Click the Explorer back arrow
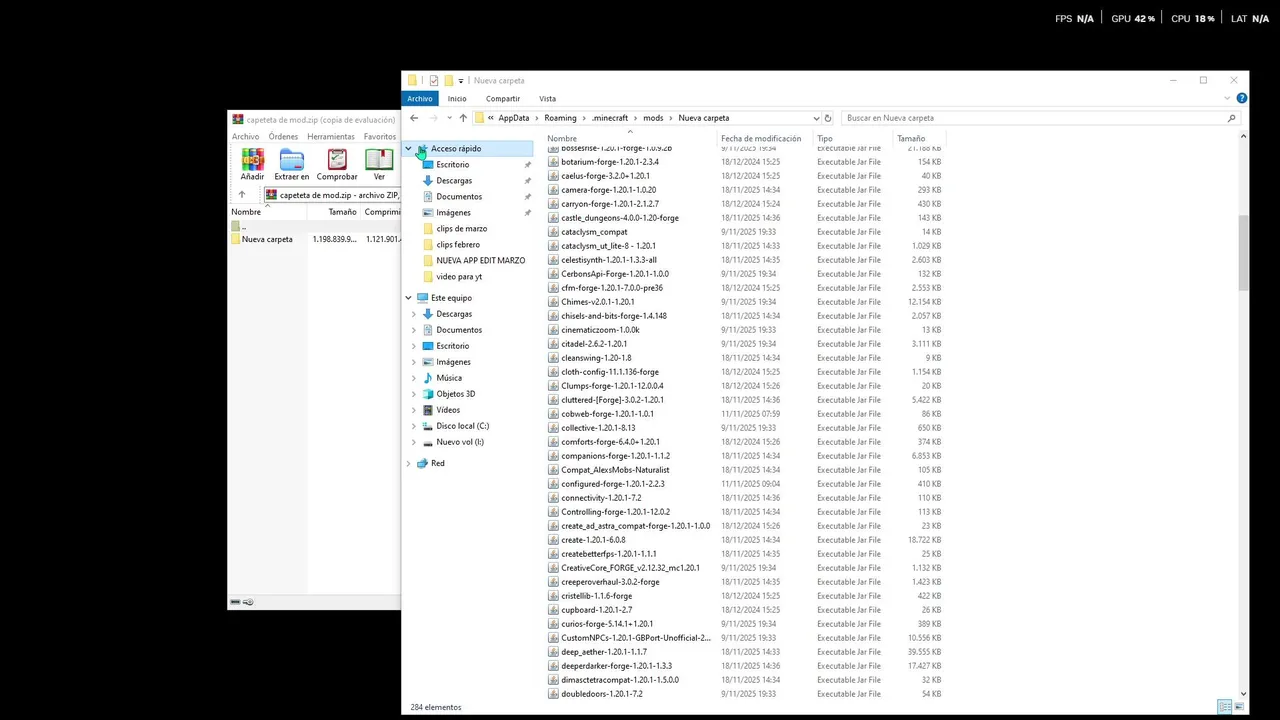The width and height of the screenshot is (1280, 720). coord(414,118)
